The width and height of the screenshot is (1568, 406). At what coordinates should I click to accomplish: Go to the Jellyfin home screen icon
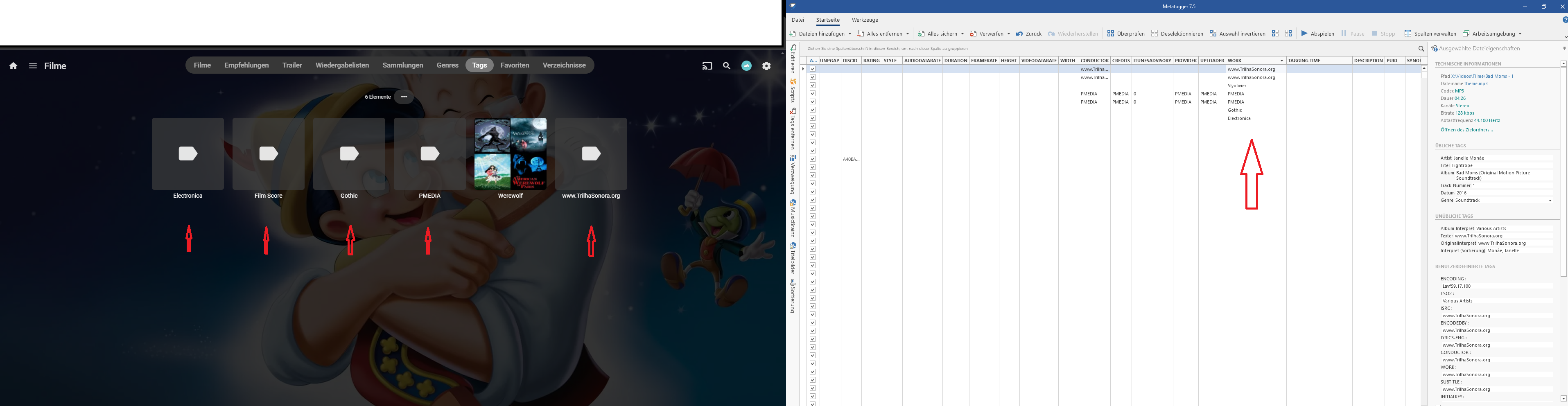[x=14, y=66]
